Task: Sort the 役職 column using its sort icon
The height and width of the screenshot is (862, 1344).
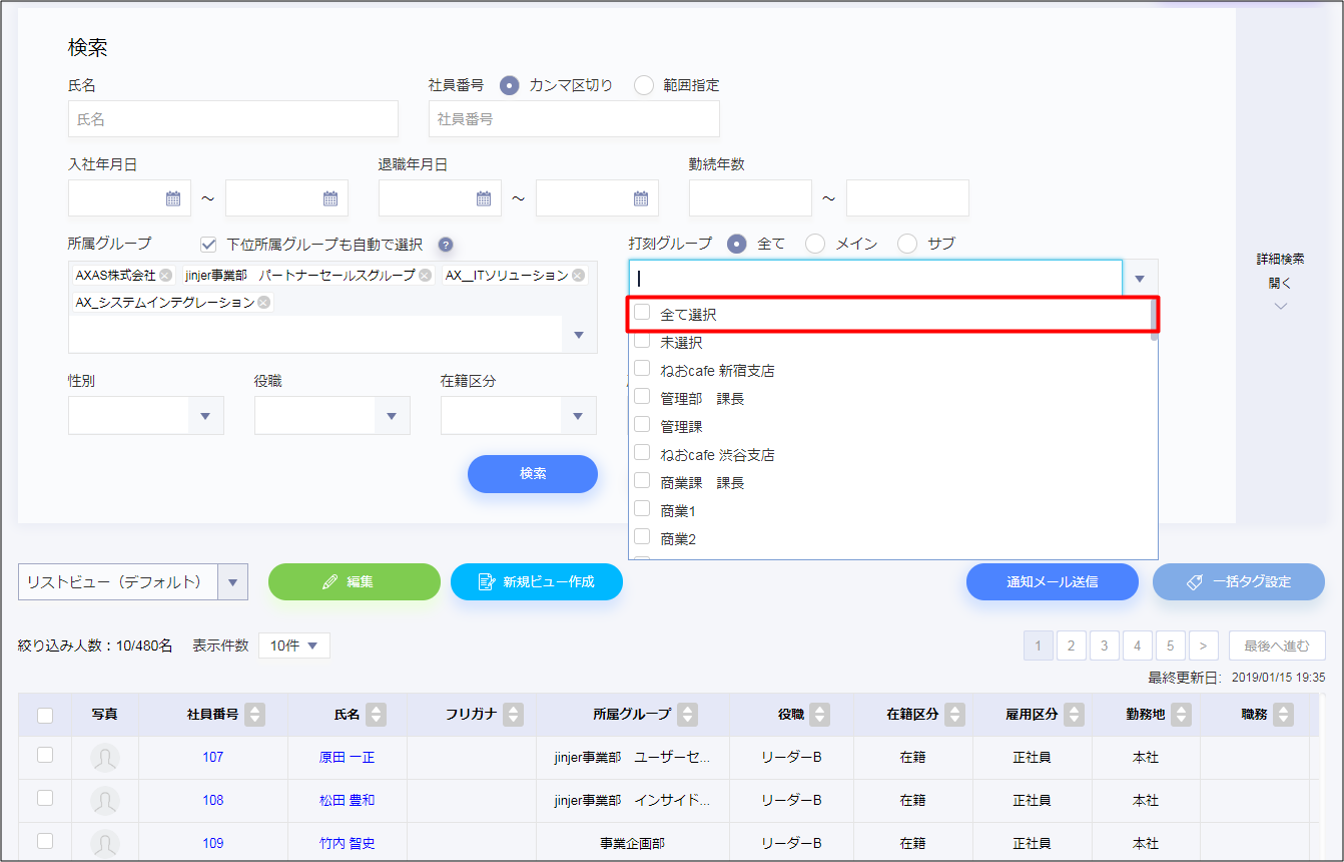Action: 820,714
